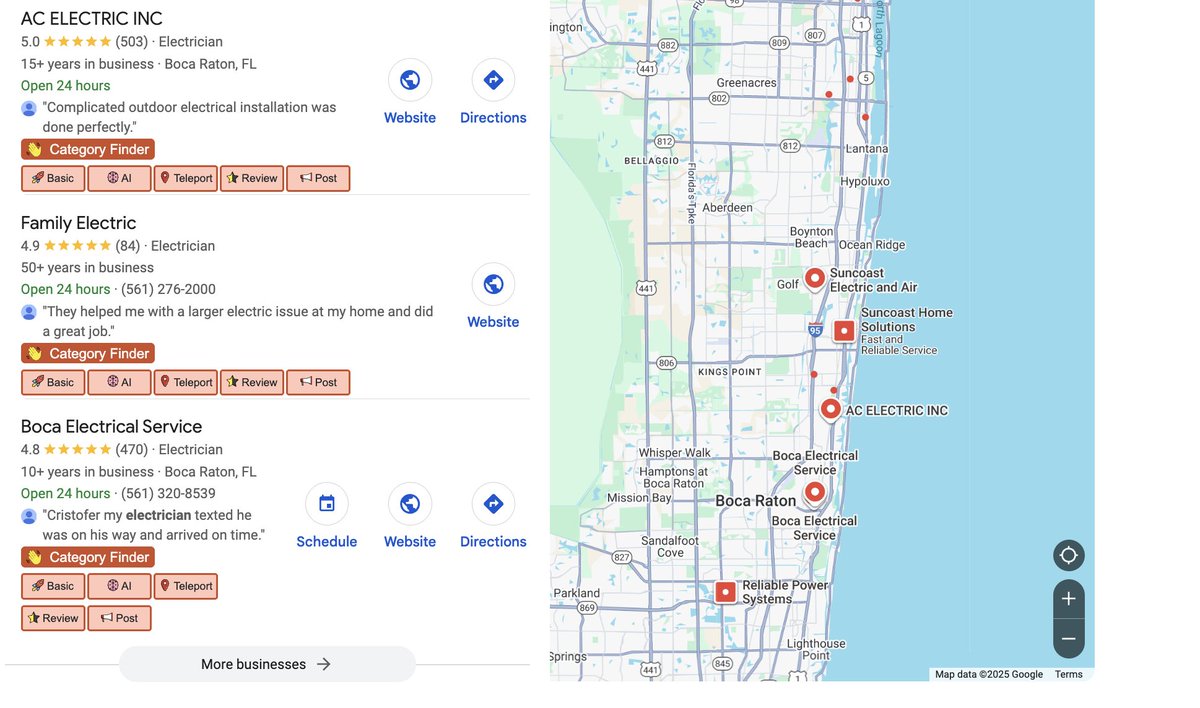Click Teleport button for Boca Electrical Service
Image resolution: width=1200 pixels, height=708 pixels.
tap(186, 586)
